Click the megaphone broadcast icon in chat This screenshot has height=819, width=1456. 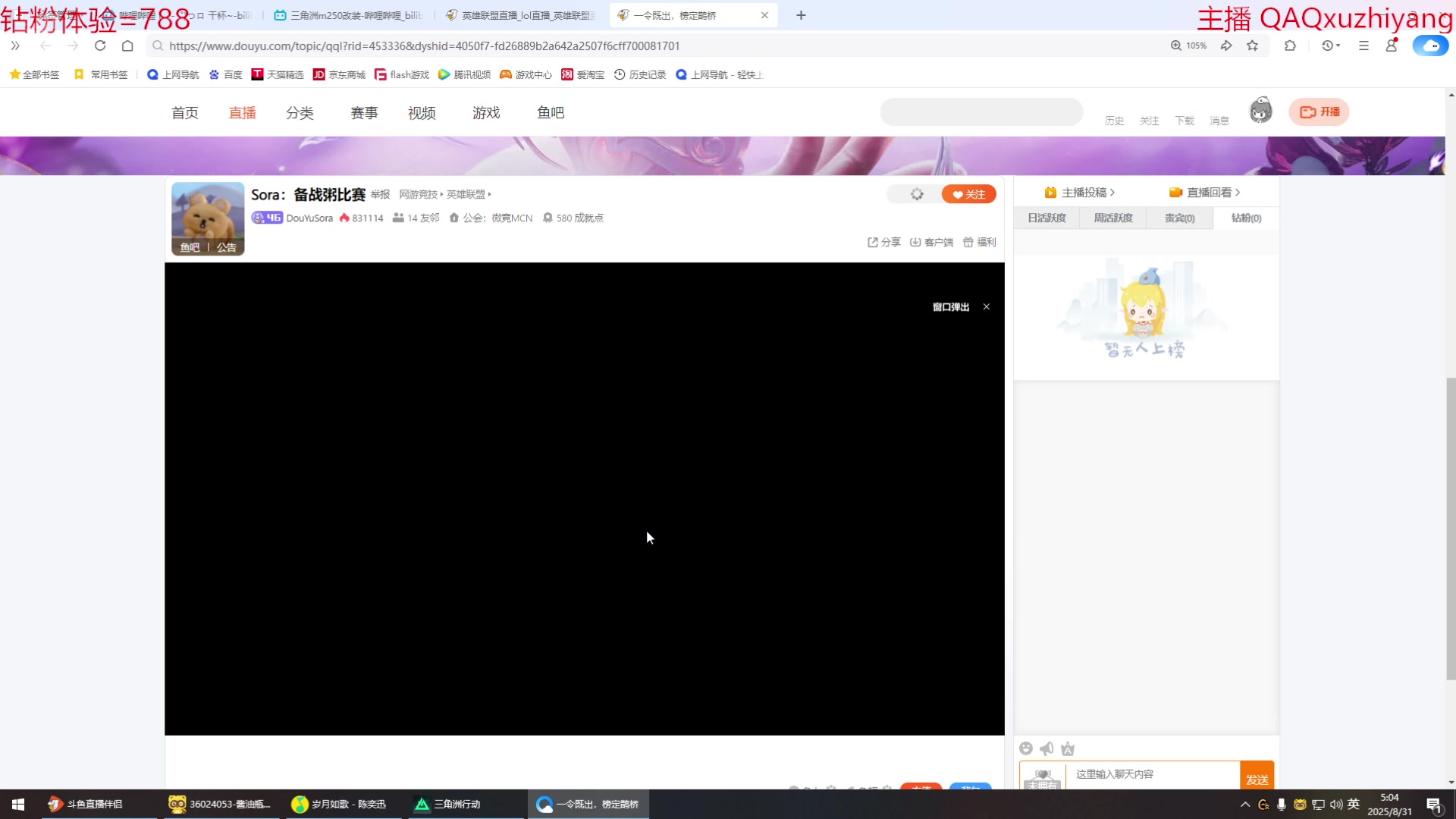click(1046, 748)
